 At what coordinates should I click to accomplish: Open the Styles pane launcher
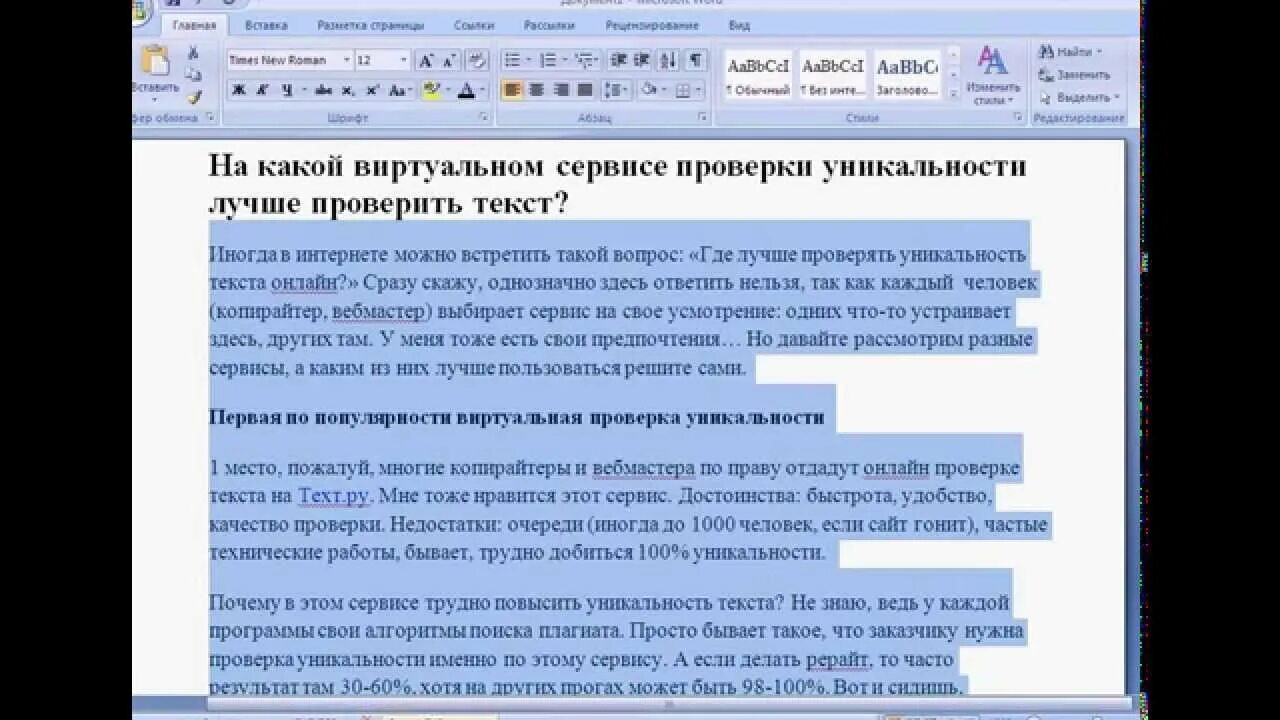tap(1018, 117)
